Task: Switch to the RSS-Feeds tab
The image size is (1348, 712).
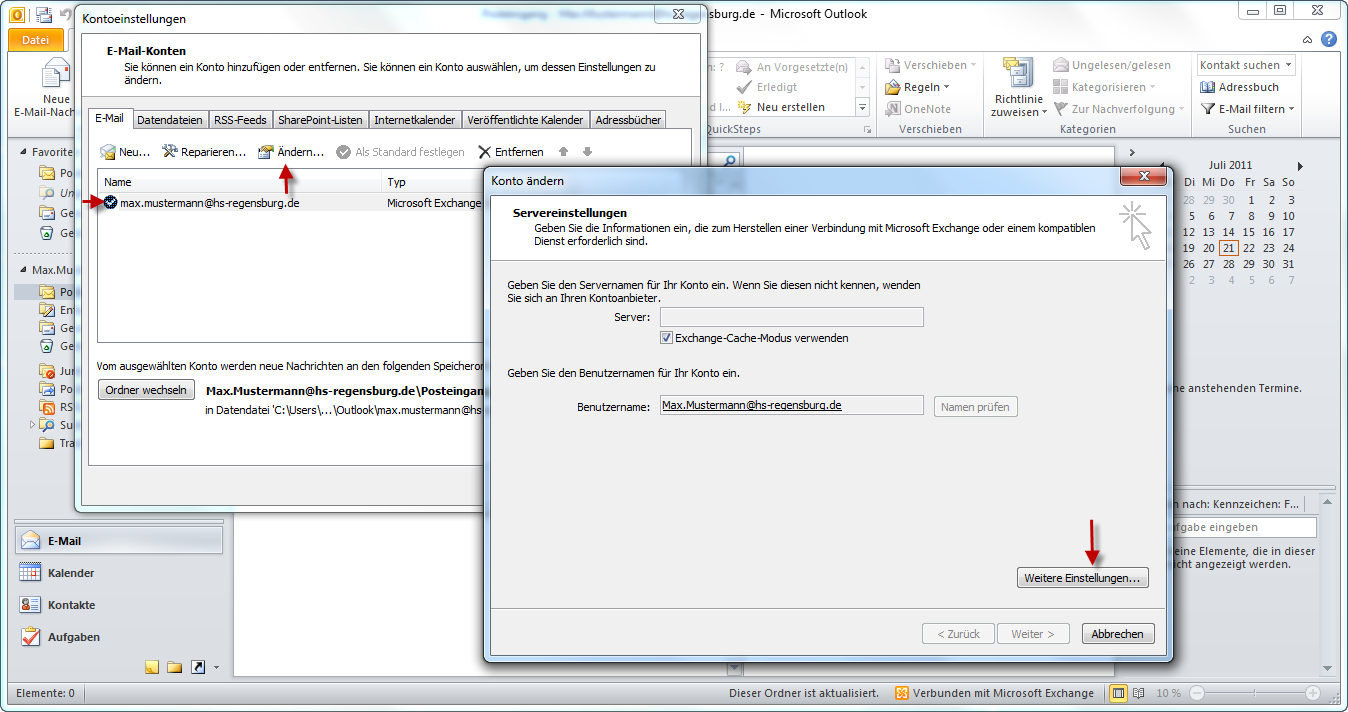Action: point(240,120)
